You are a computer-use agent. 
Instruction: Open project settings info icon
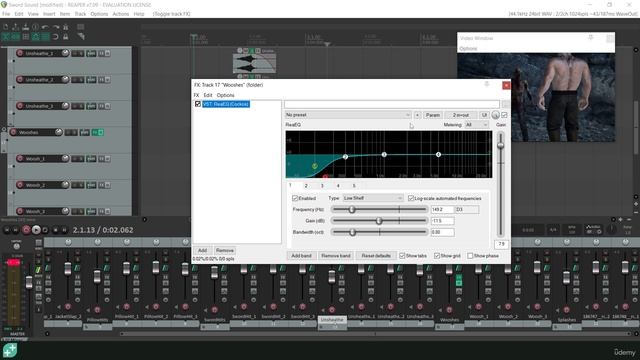click(x=36, y=27)
